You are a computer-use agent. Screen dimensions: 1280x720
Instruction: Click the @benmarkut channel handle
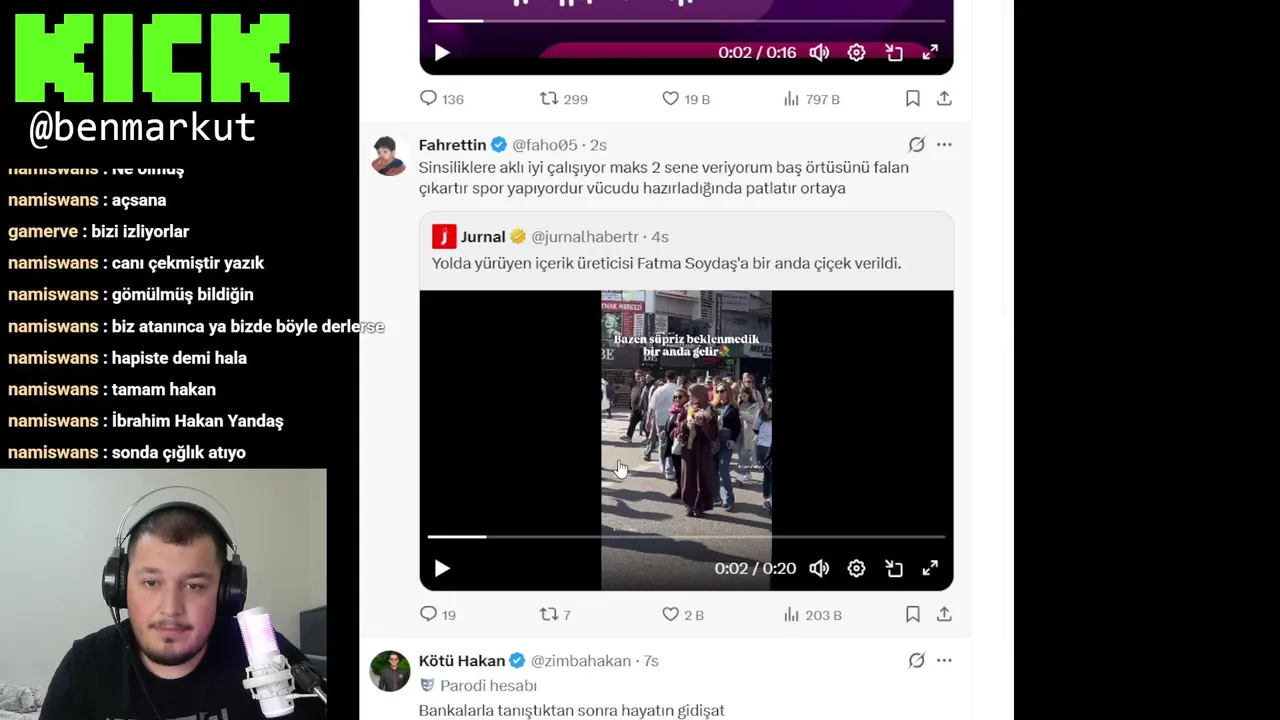coord(143,129)
